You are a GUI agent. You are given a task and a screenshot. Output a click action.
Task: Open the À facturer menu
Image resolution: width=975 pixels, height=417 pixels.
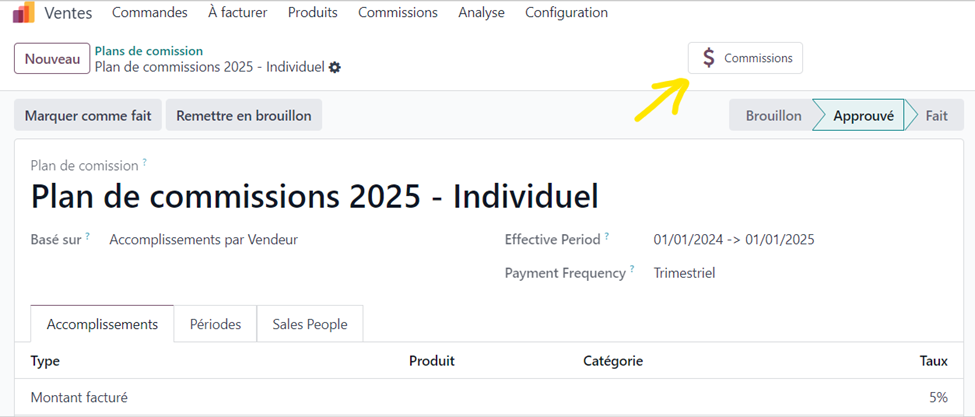tap(238, 12)
